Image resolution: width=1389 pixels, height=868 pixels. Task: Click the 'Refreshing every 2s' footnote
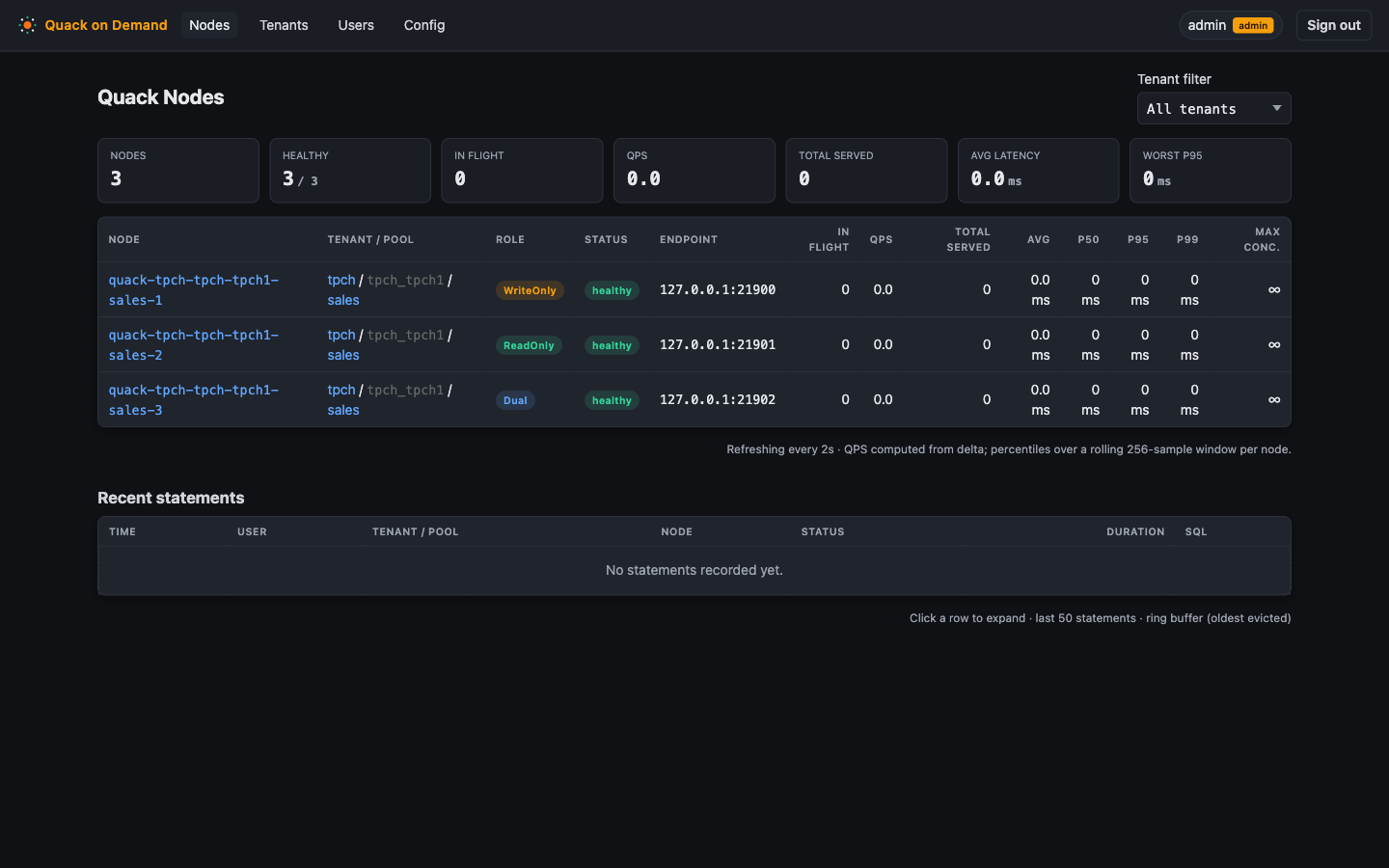[1008, 449]
